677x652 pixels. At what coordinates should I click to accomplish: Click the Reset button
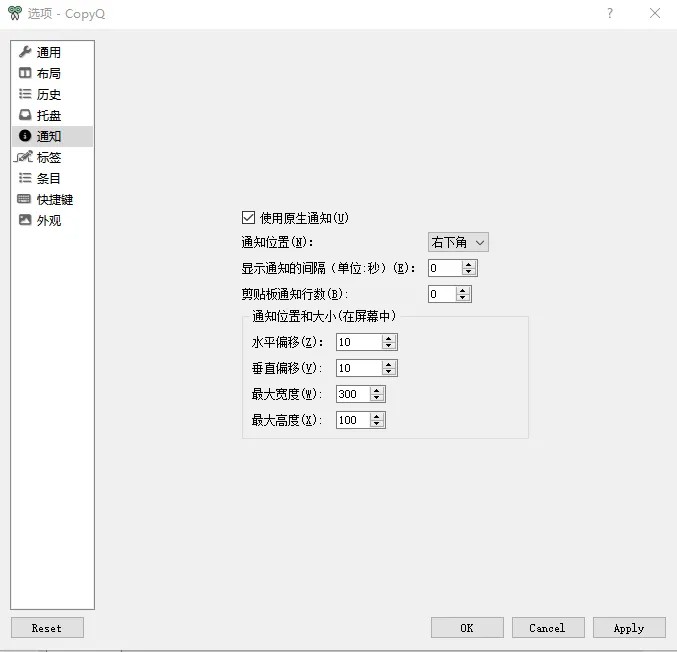(47, 628)
